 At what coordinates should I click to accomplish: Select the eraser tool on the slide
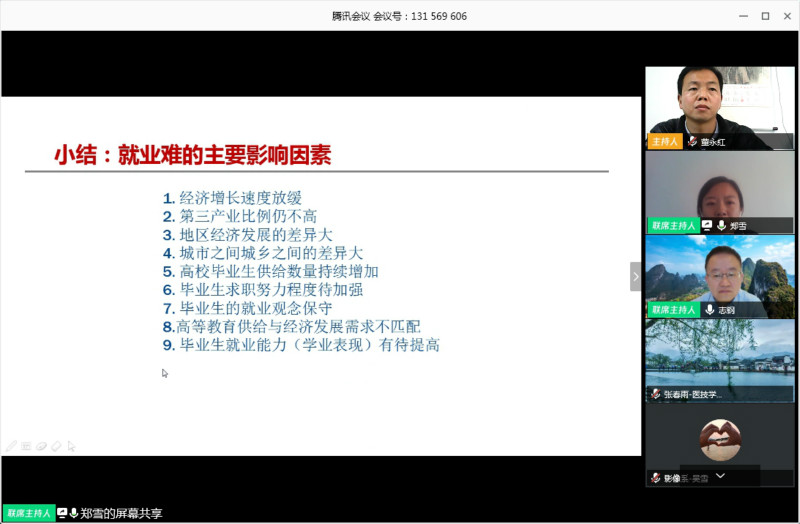pos(56,445)
